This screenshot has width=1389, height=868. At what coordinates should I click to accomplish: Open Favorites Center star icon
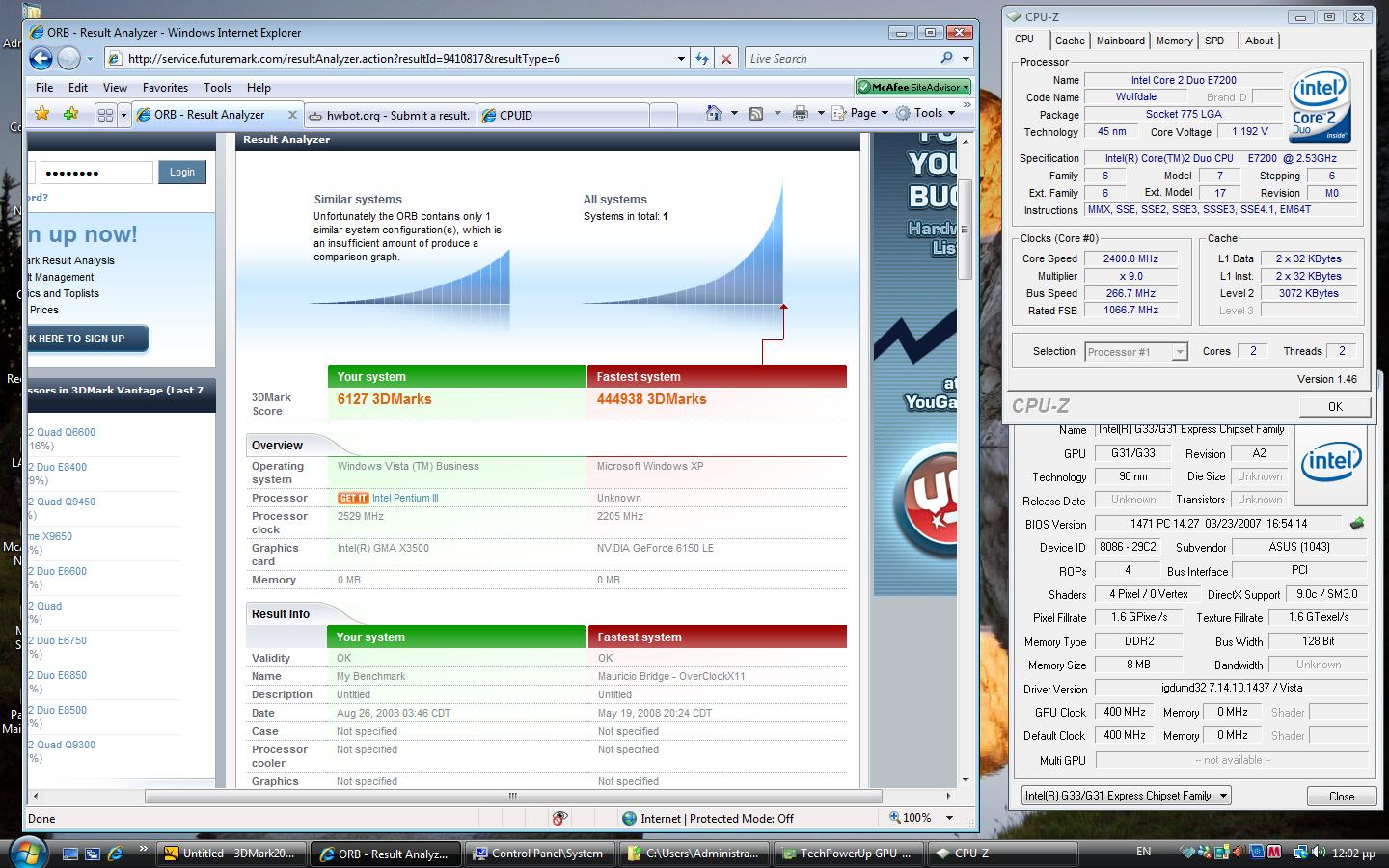42,114
